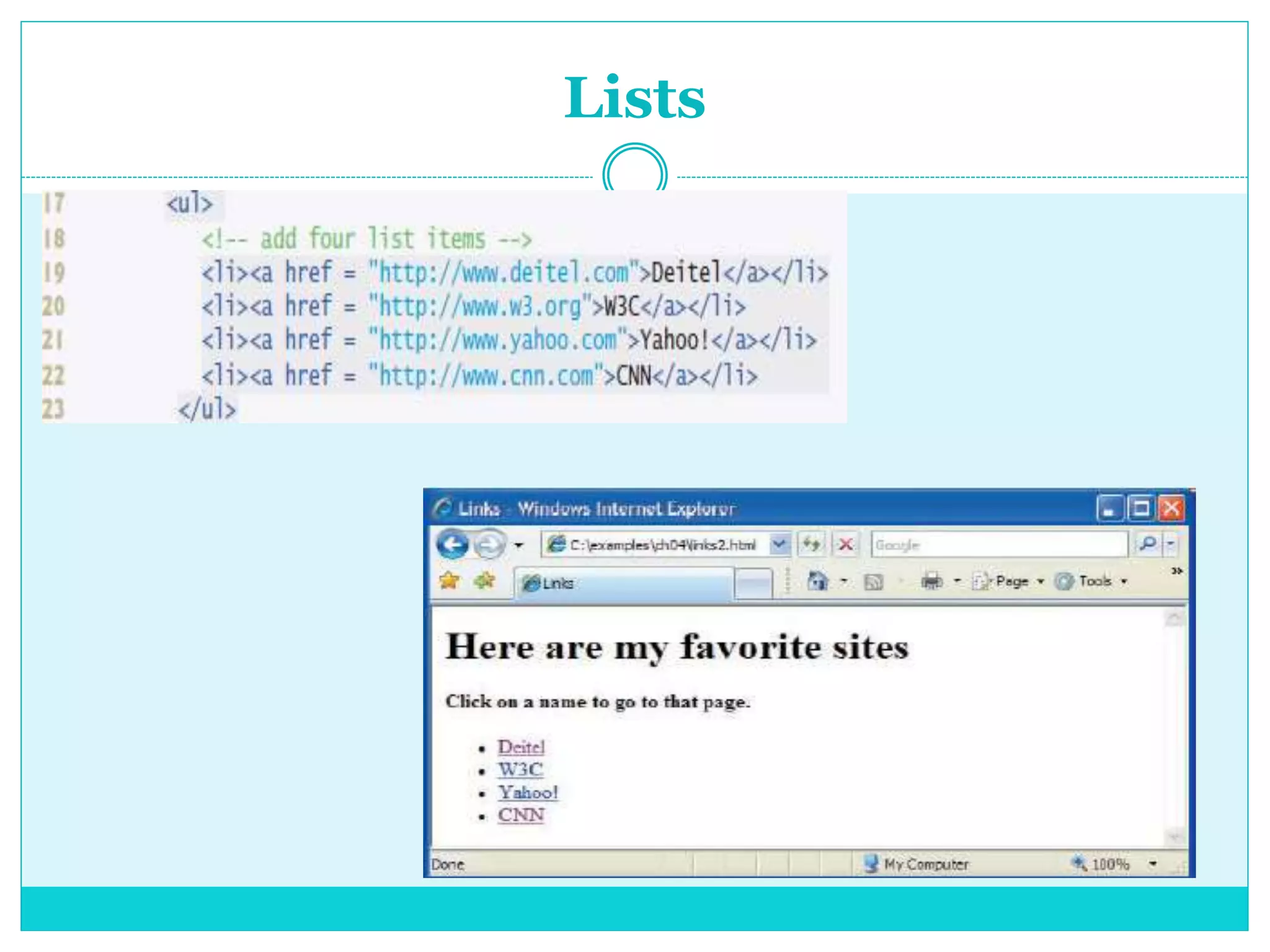The image size is (1270, 952).
Task: Click the RSS feeds icon
Action: 873,582
